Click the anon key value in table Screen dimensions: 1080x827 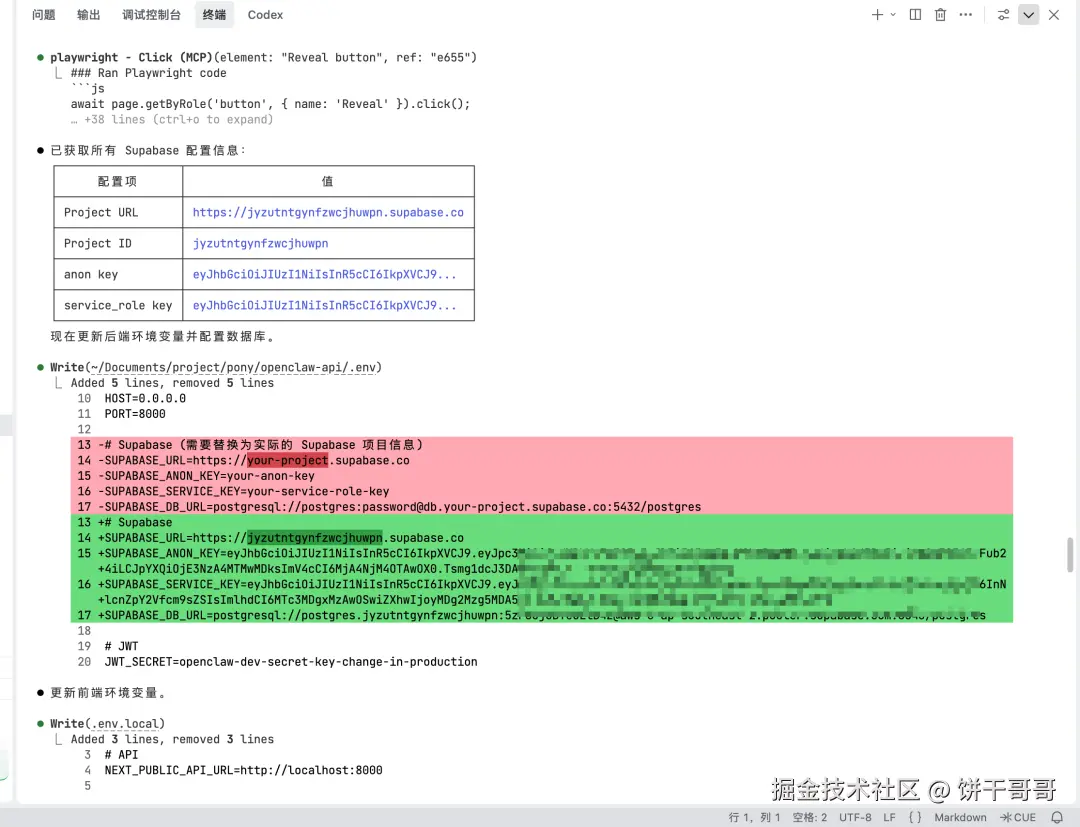coord(324,274)
